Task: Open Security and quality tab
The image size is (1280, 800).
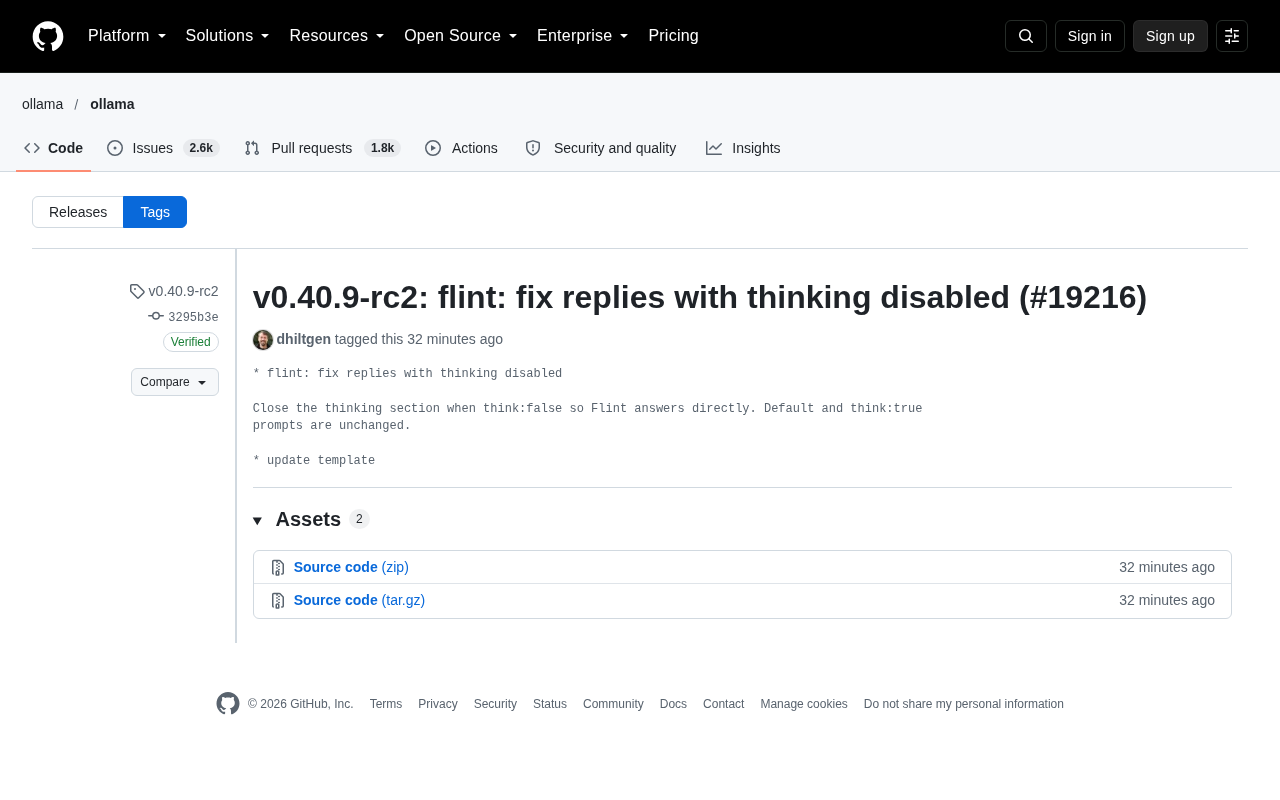Action: click(x=601, y=148)
